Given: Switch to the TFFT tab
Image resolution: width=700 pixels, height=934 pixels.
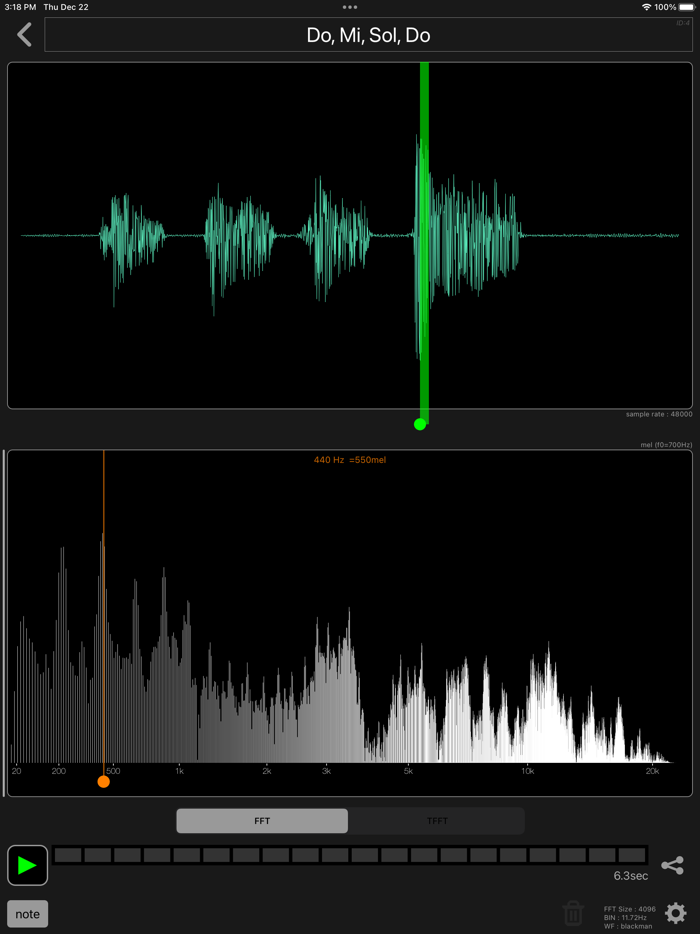Looking at the screenshot, I should coord(437,821).
